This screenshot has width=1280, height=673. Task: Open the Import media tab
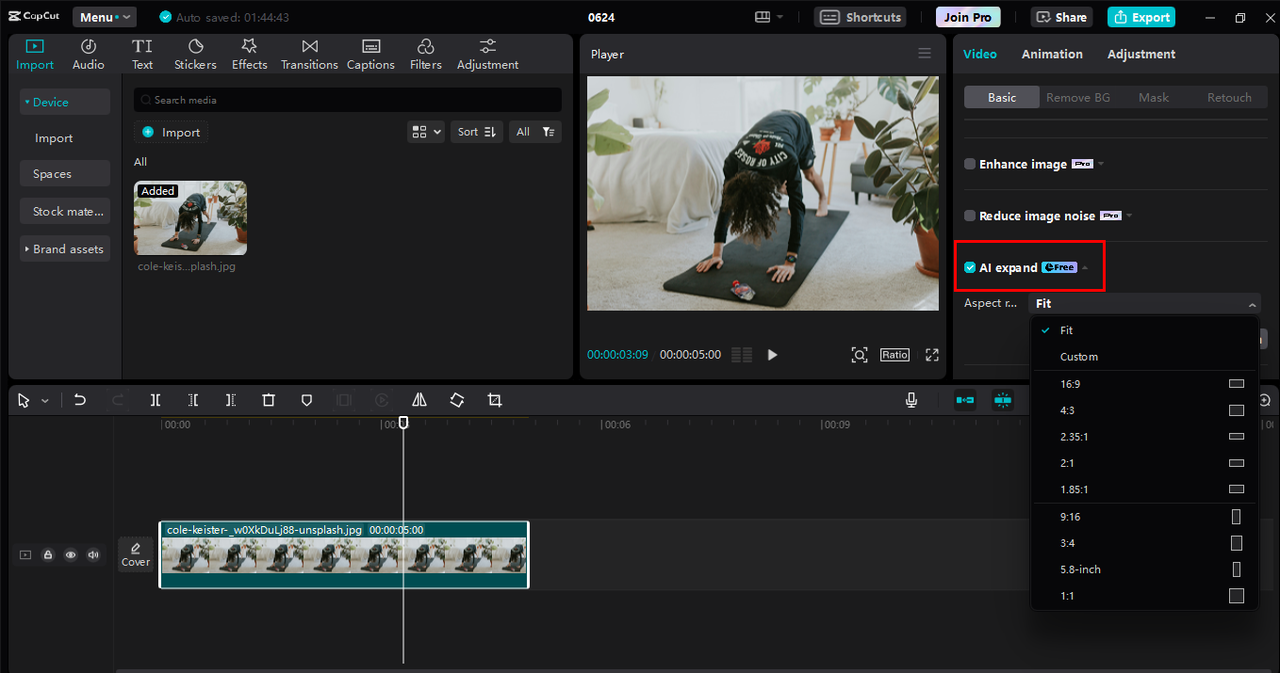(35, 54)
